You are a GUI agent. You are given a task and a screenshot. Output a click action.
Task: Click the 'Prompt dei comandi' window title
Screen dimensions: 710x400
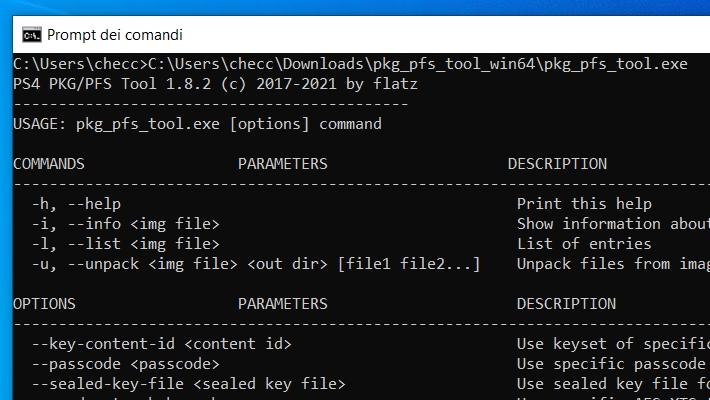115,35
